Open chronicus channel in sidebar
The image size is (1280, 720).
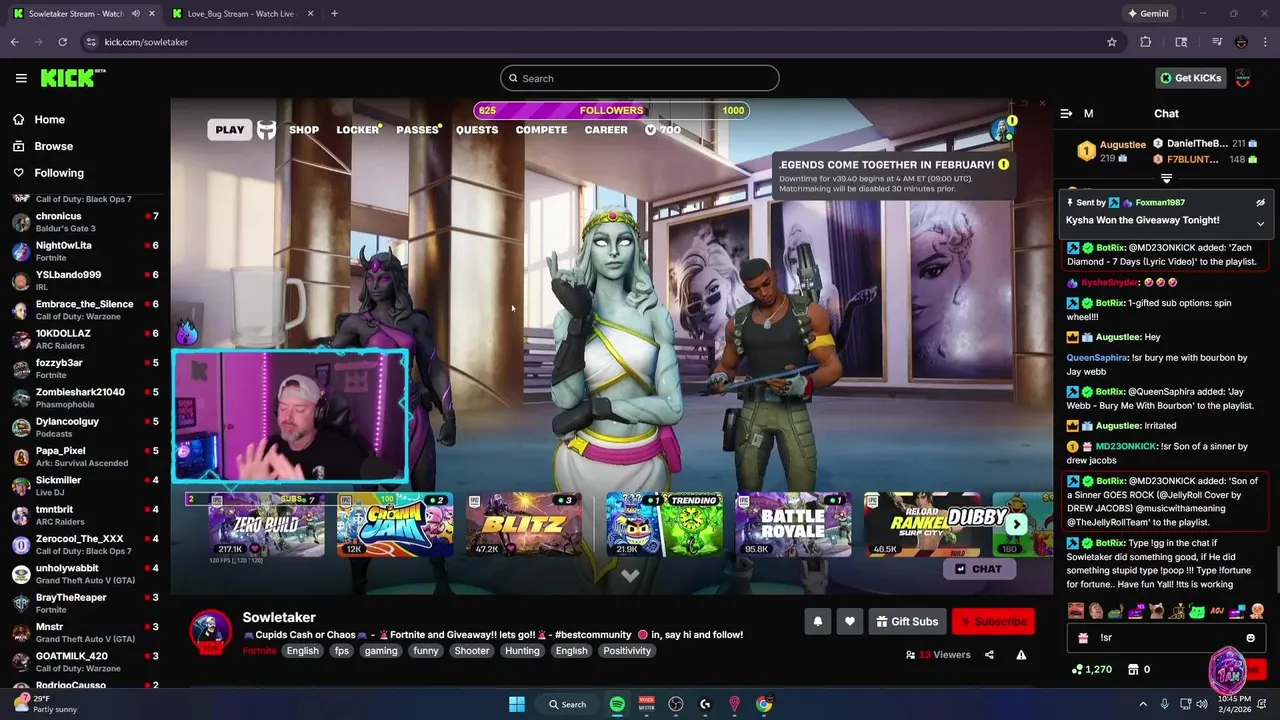pos(85,222)
